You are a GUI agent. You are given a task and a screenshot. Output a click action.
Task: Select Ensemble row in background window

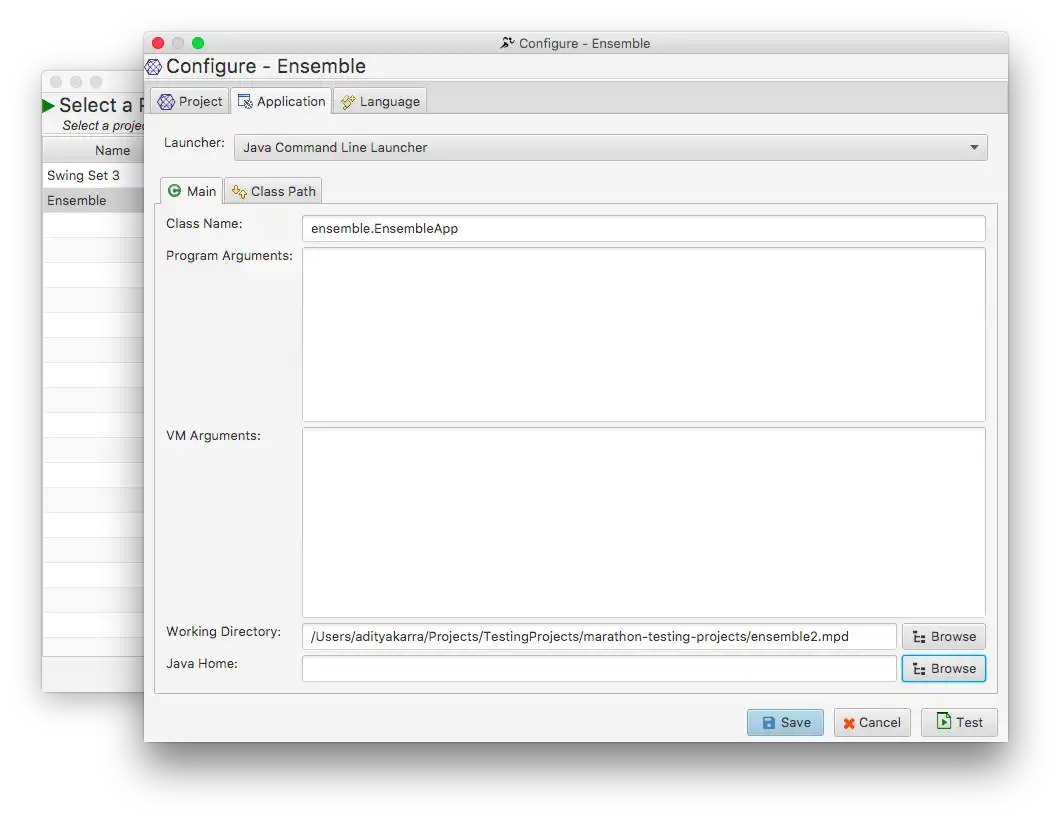tap(94, 200)
